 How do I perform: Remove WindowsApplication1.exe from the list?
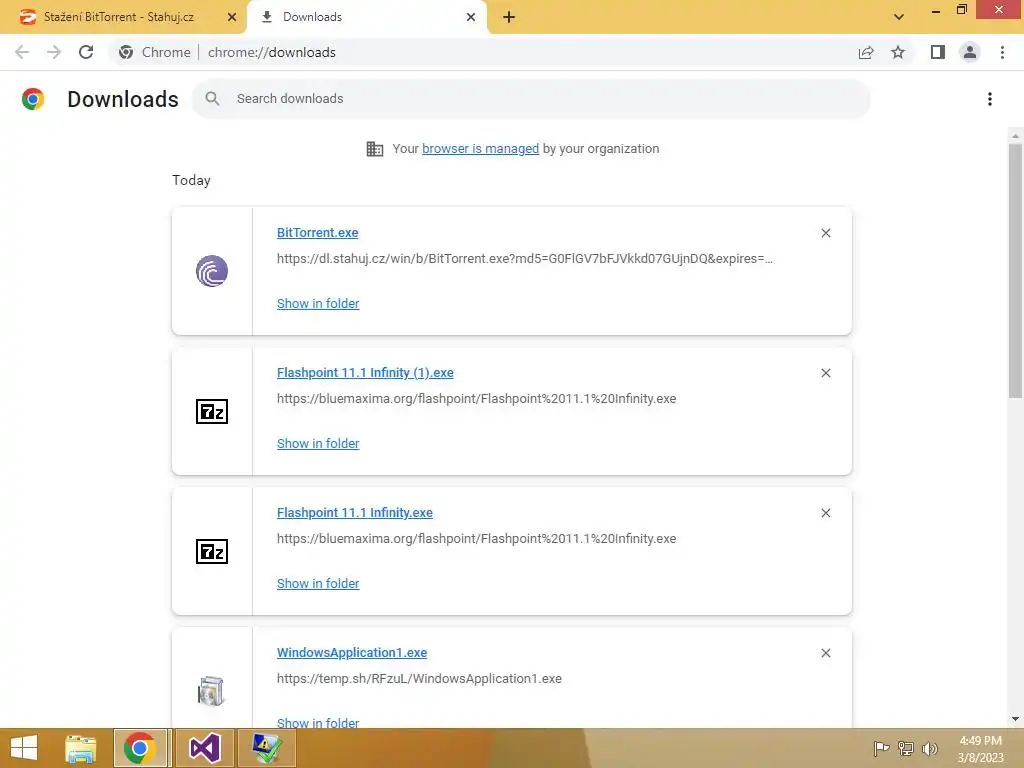click(x=825, y=653)
